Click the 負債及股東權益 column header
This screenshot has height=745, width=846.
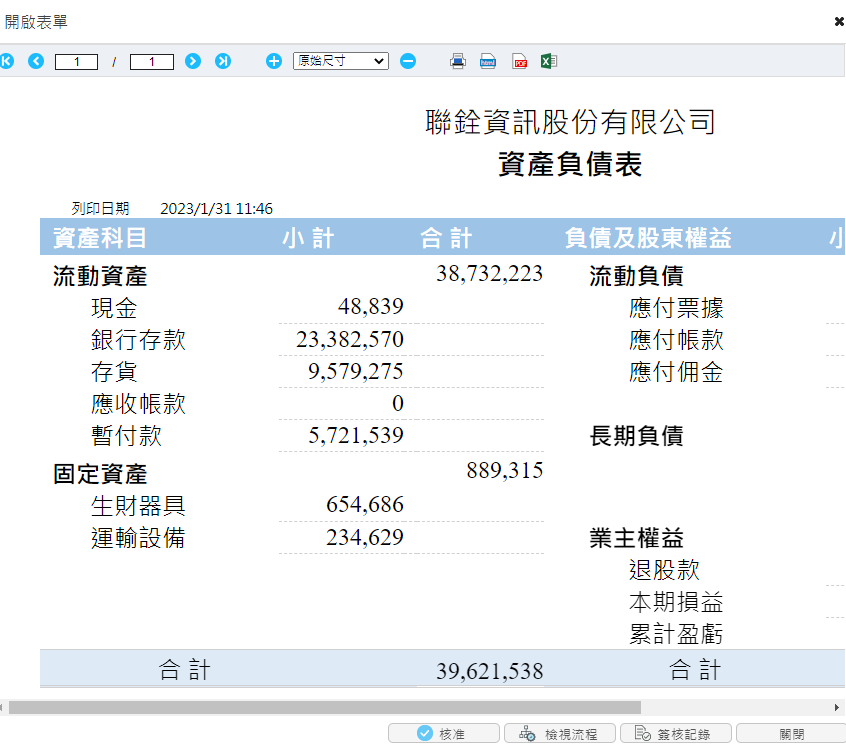point(648,238)
